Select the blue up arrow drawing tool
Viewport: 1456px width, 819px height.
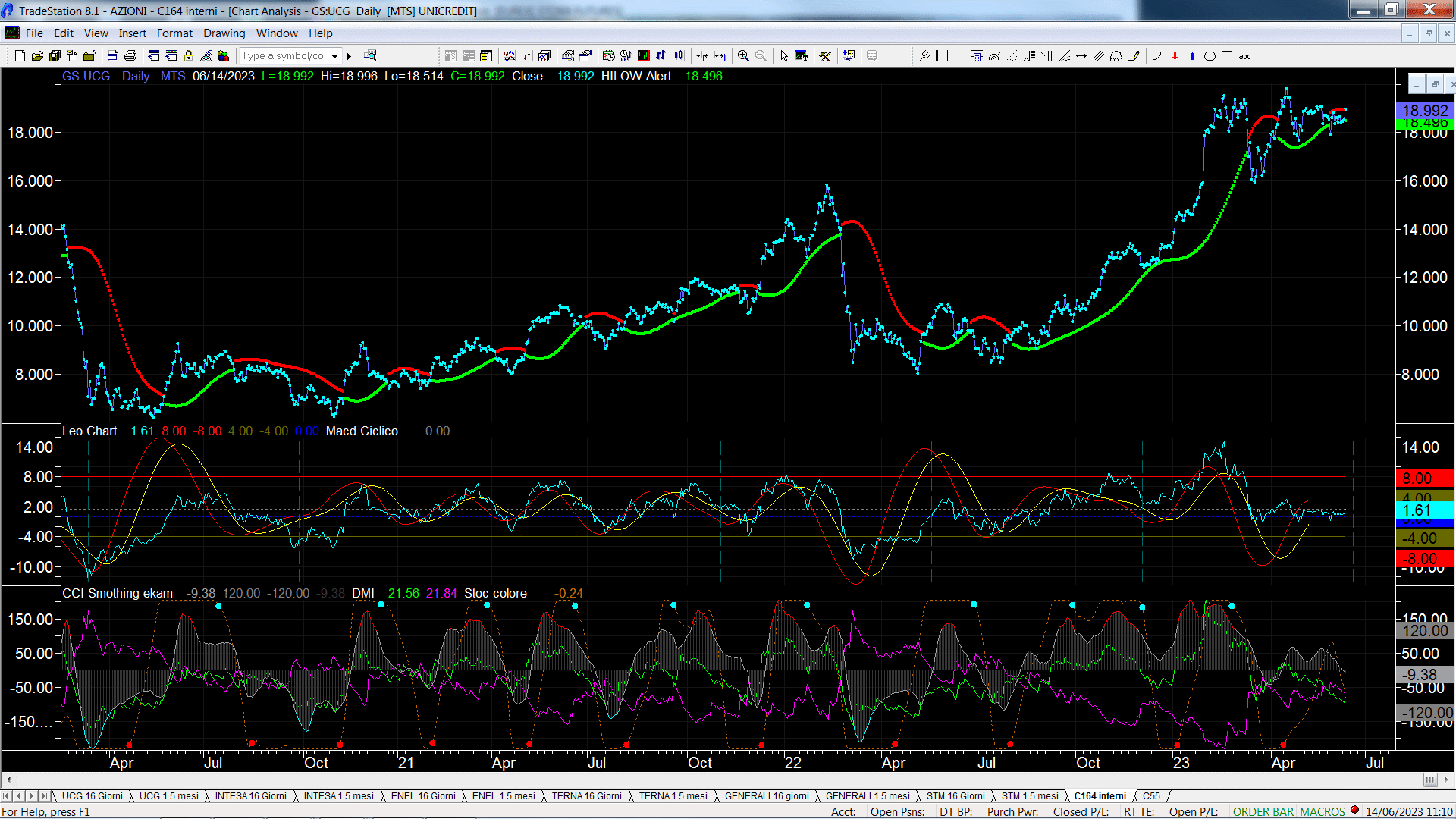click(1192, 56)
